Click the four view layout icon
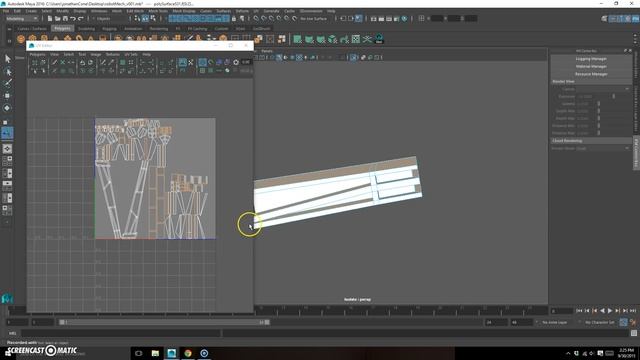This screenshot has height=360, width=640. [7, 161]
